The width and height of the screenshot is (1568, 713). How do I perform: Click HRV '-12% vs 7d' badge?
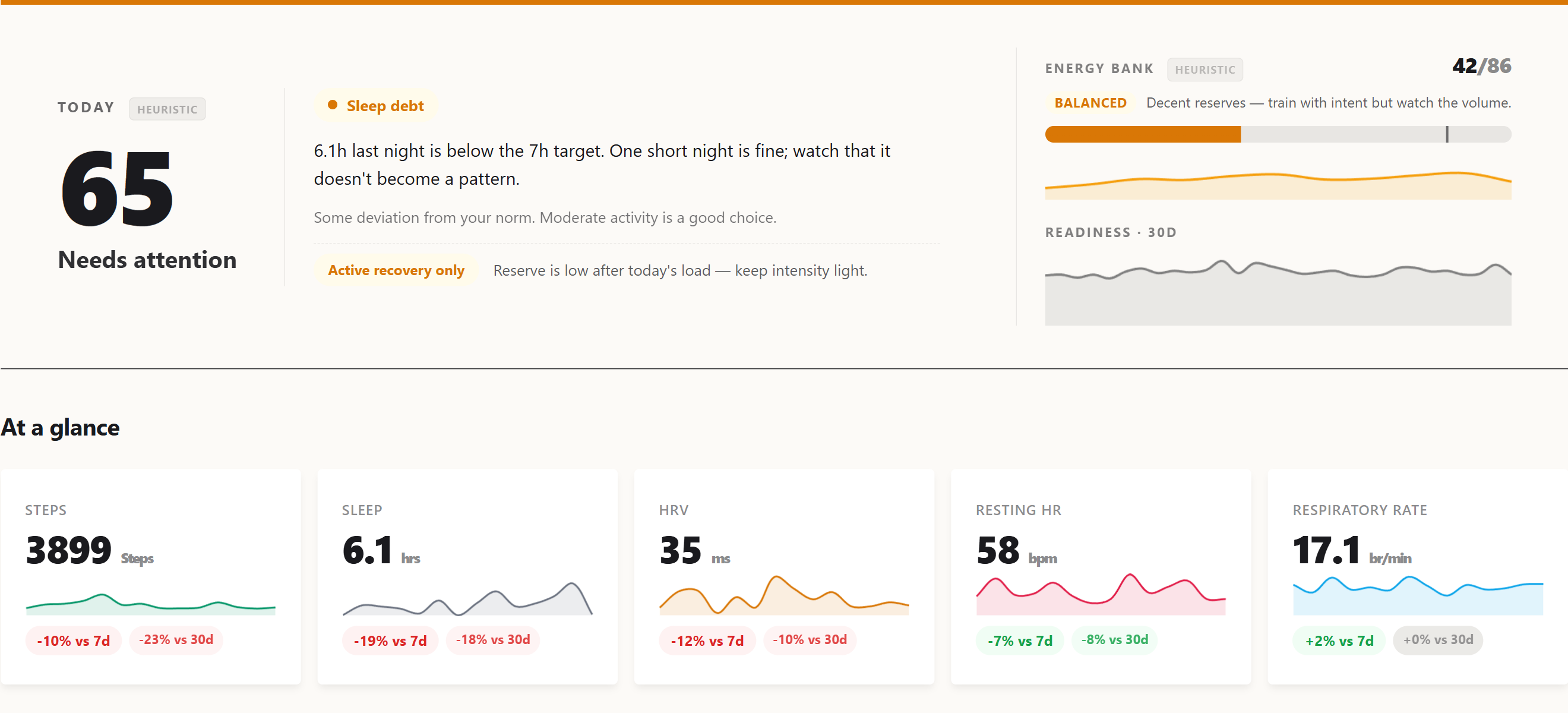[x=707, y=641]
